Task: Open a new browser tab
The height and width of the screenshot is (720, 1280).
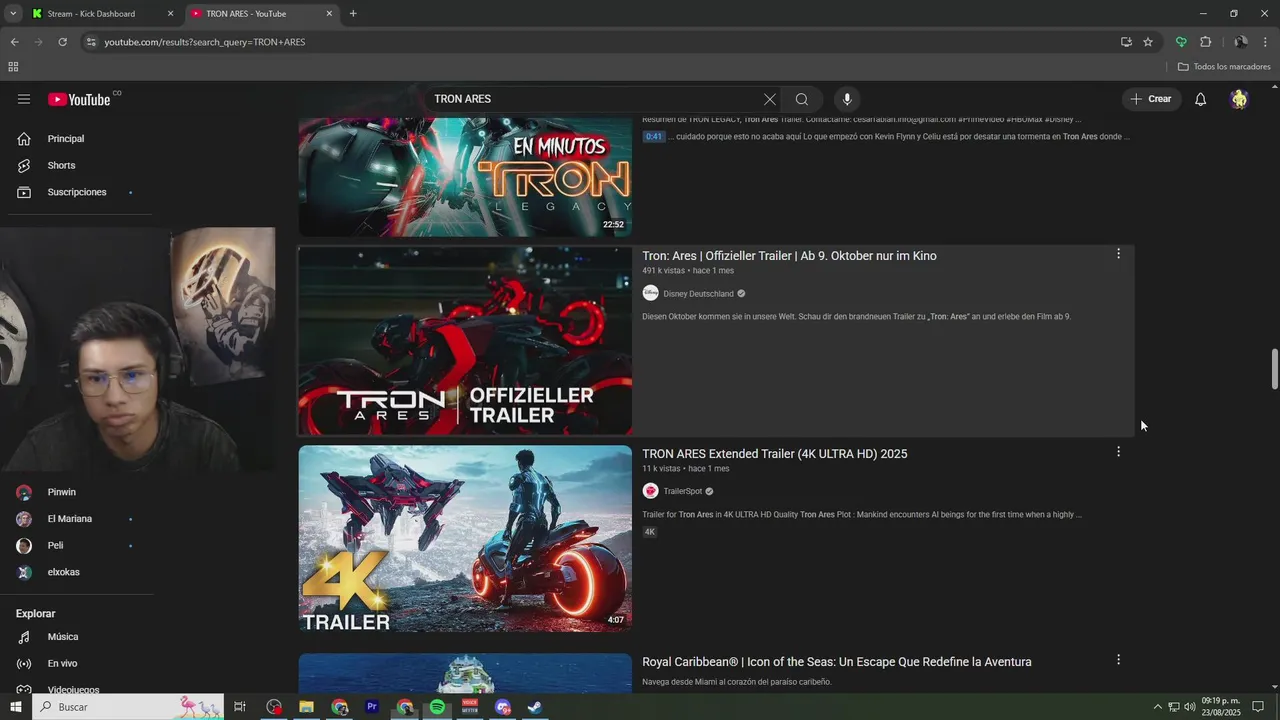Action: (353, 14)
